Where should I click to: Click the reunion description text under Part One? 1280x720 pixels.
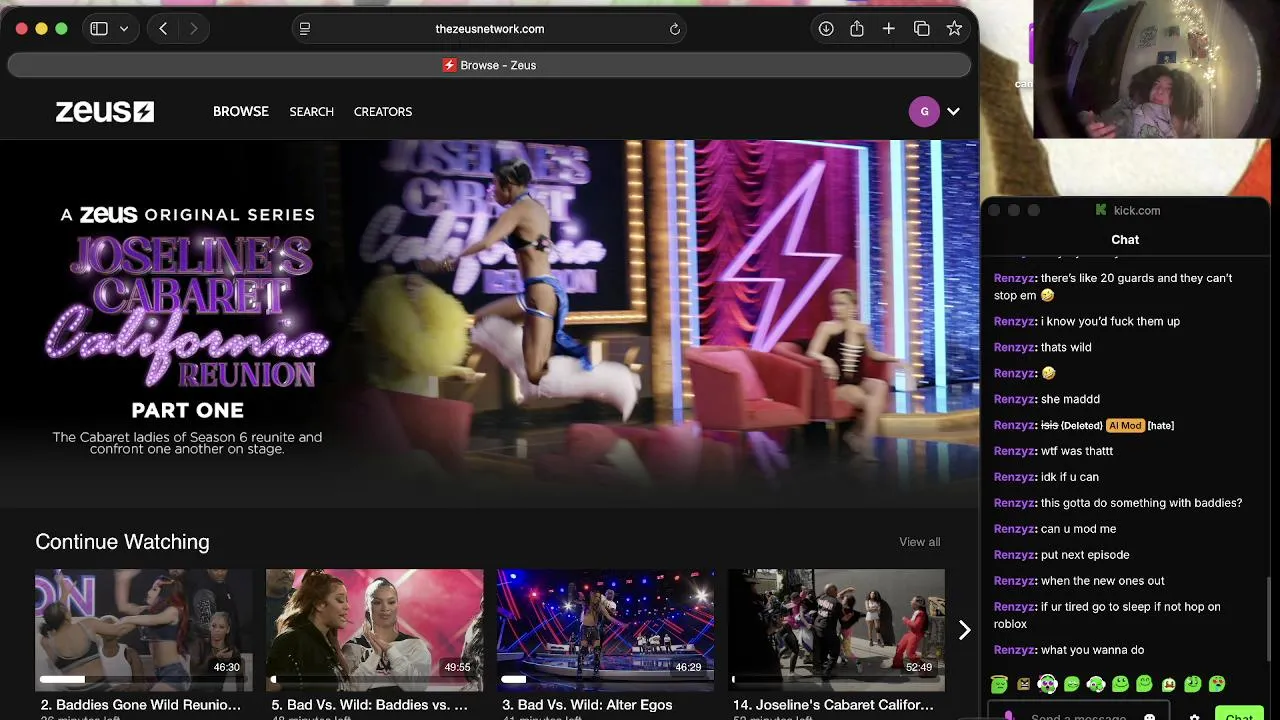(x=187, y=443)
